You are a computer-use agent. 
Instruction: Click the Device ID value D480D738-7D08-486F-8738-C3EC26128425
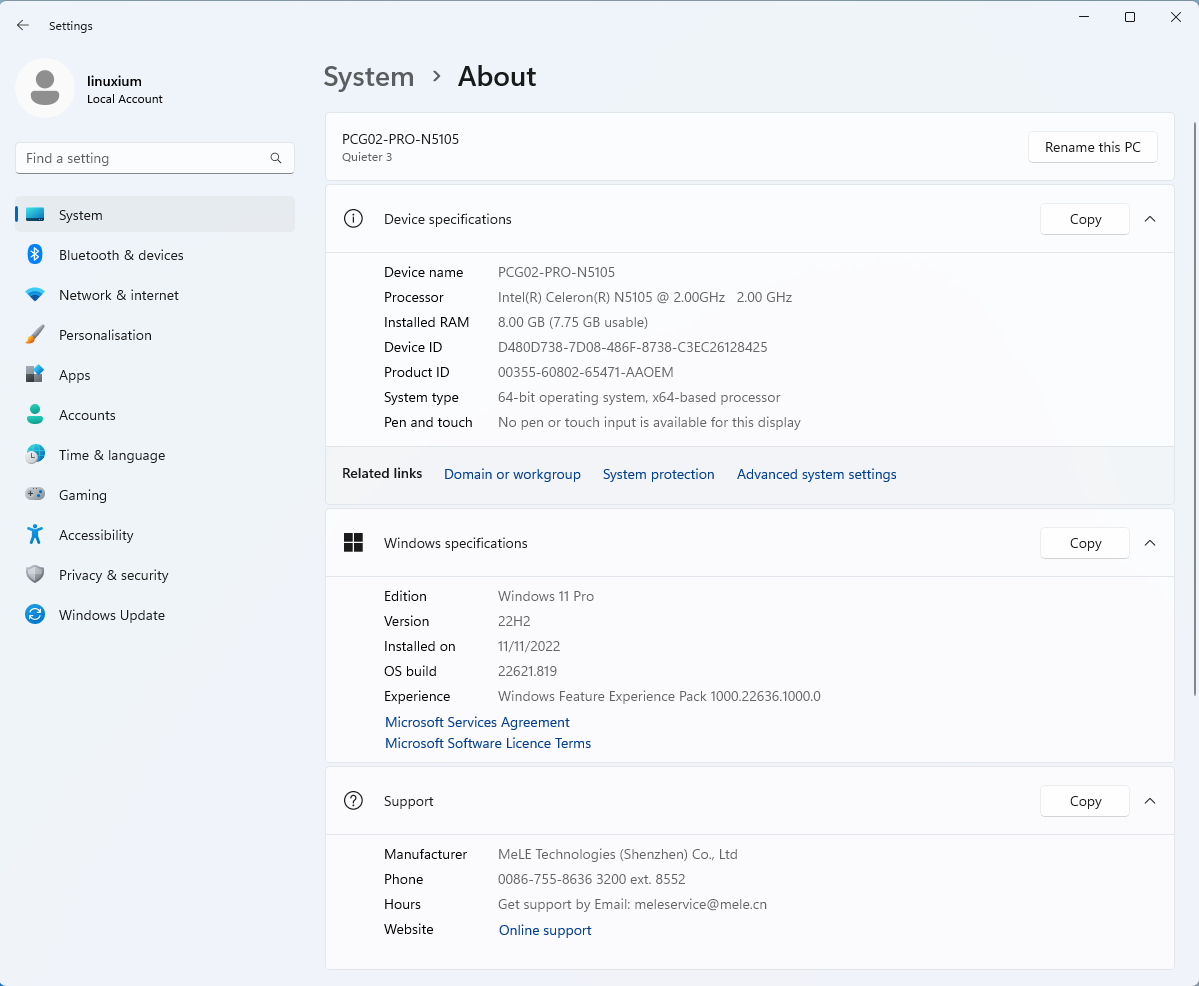pyautogui.click(x=632, y=347)
